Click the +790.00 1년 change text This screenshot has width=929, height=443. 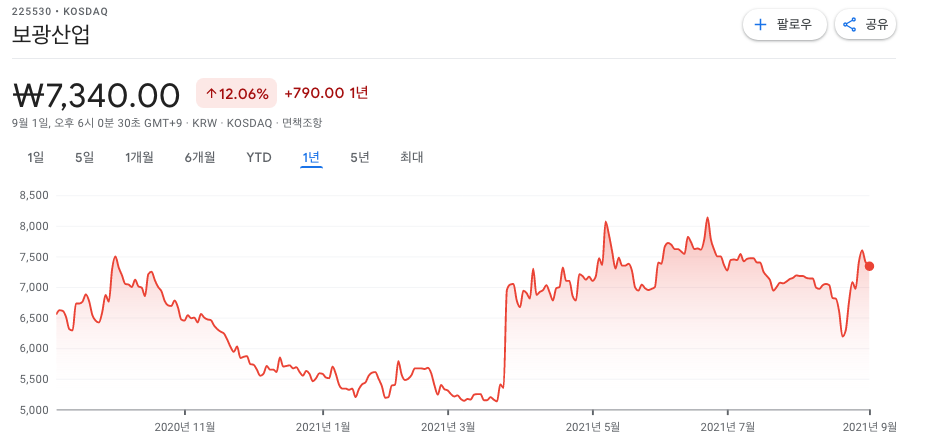(326, 93)
